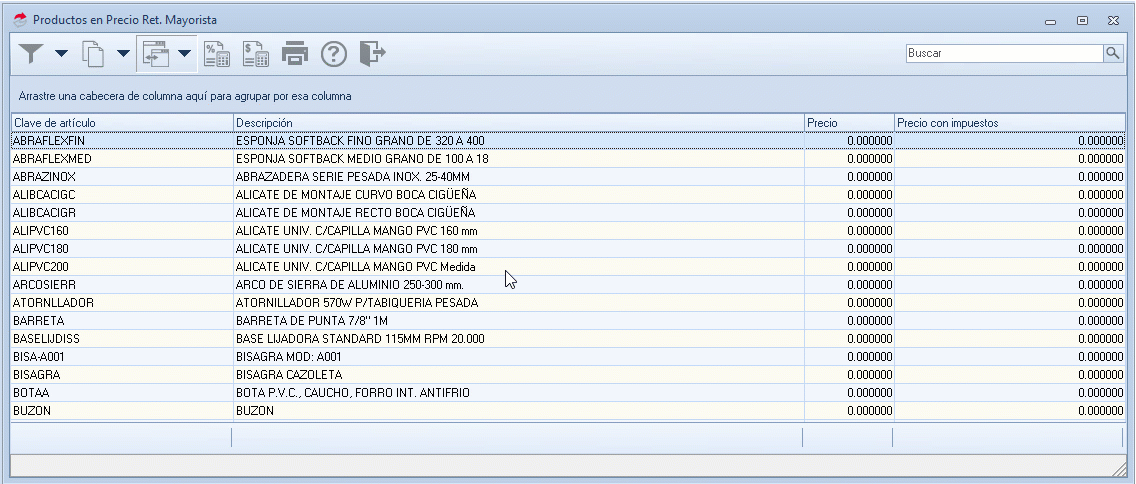The height and width of the screenshot is (484, 1136).
Task: Expand the window transfer dropdown arrow
Action: 185,54
